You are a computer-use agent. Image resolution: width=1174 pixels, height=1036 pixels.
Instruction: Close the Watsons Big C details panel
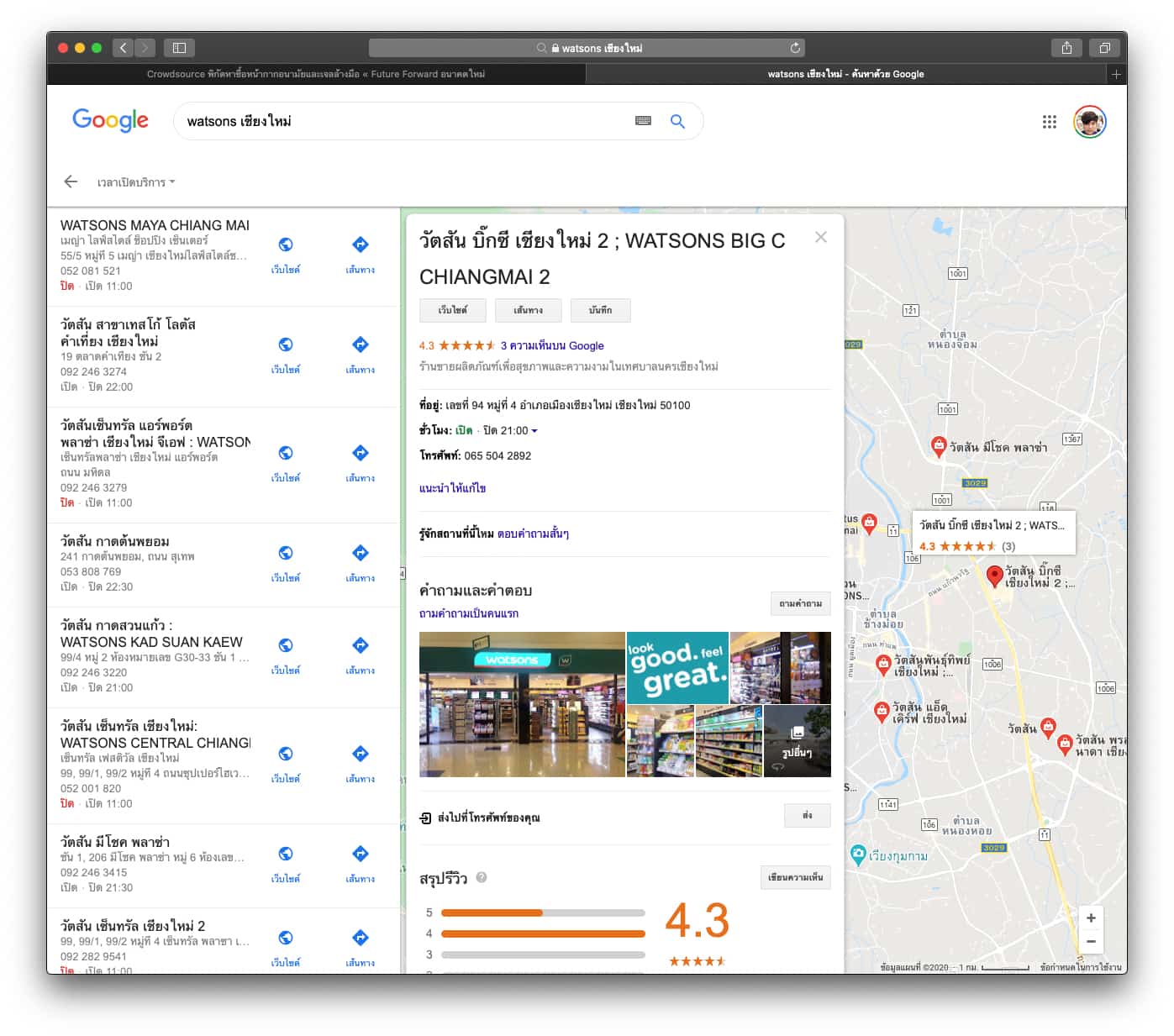click(x=821, y=238)
